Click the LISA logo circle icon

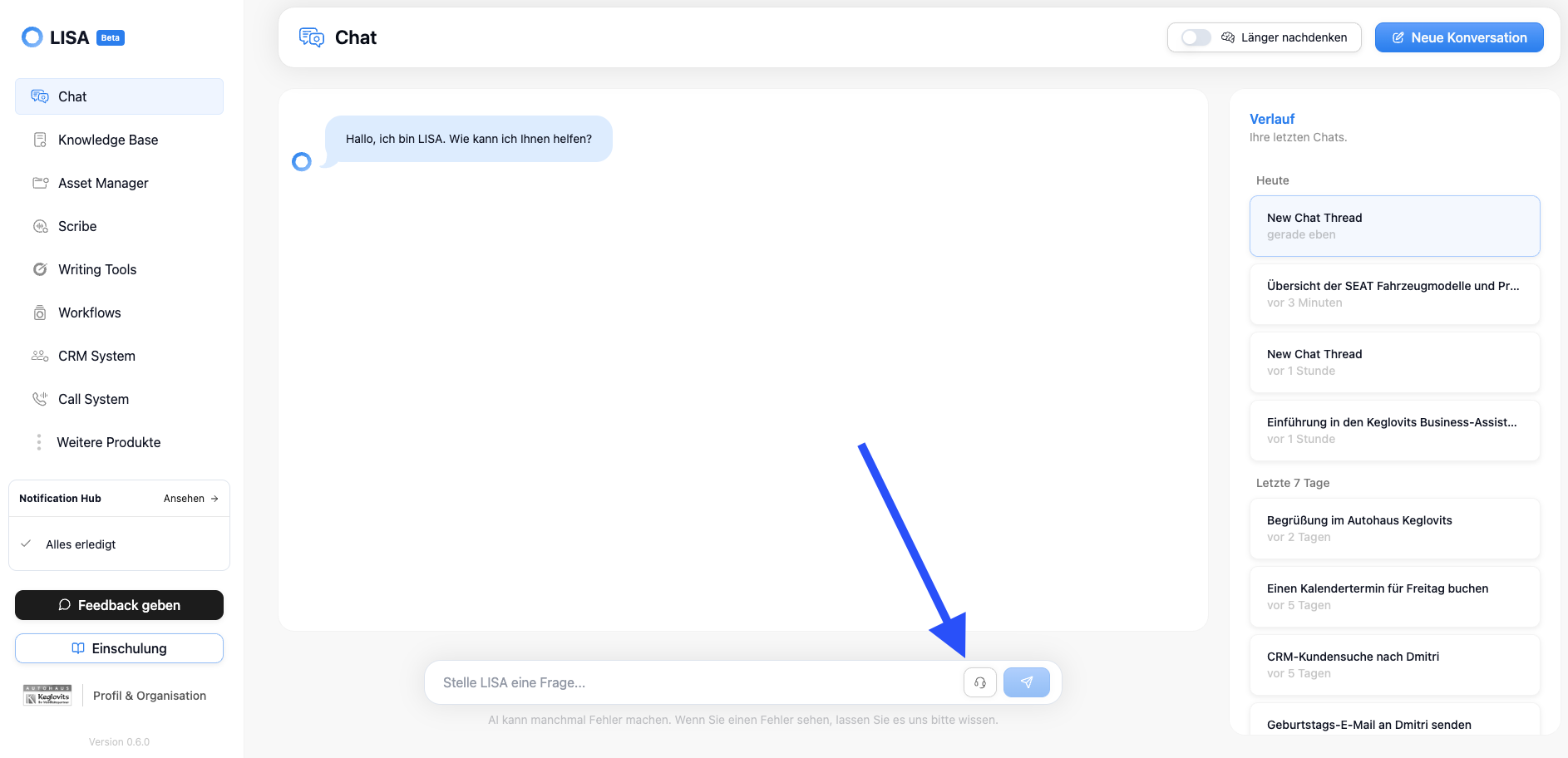pyautogui.click(x=32, y=37)
